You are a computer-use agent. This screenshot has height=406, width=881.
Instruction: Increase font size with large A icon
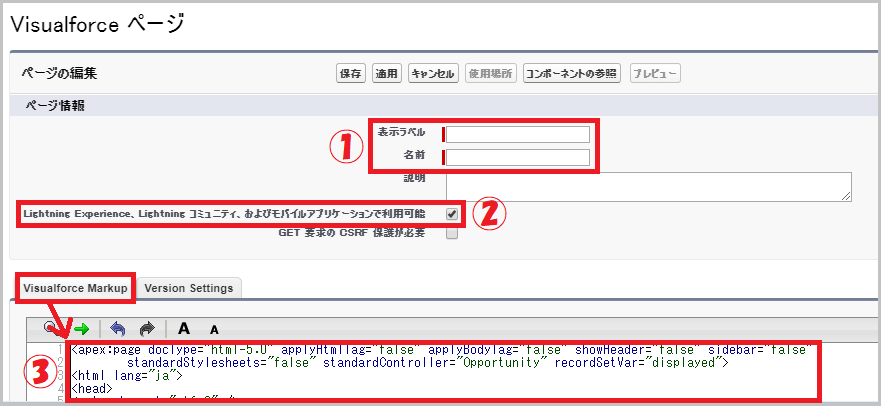[x=184, y=327]
